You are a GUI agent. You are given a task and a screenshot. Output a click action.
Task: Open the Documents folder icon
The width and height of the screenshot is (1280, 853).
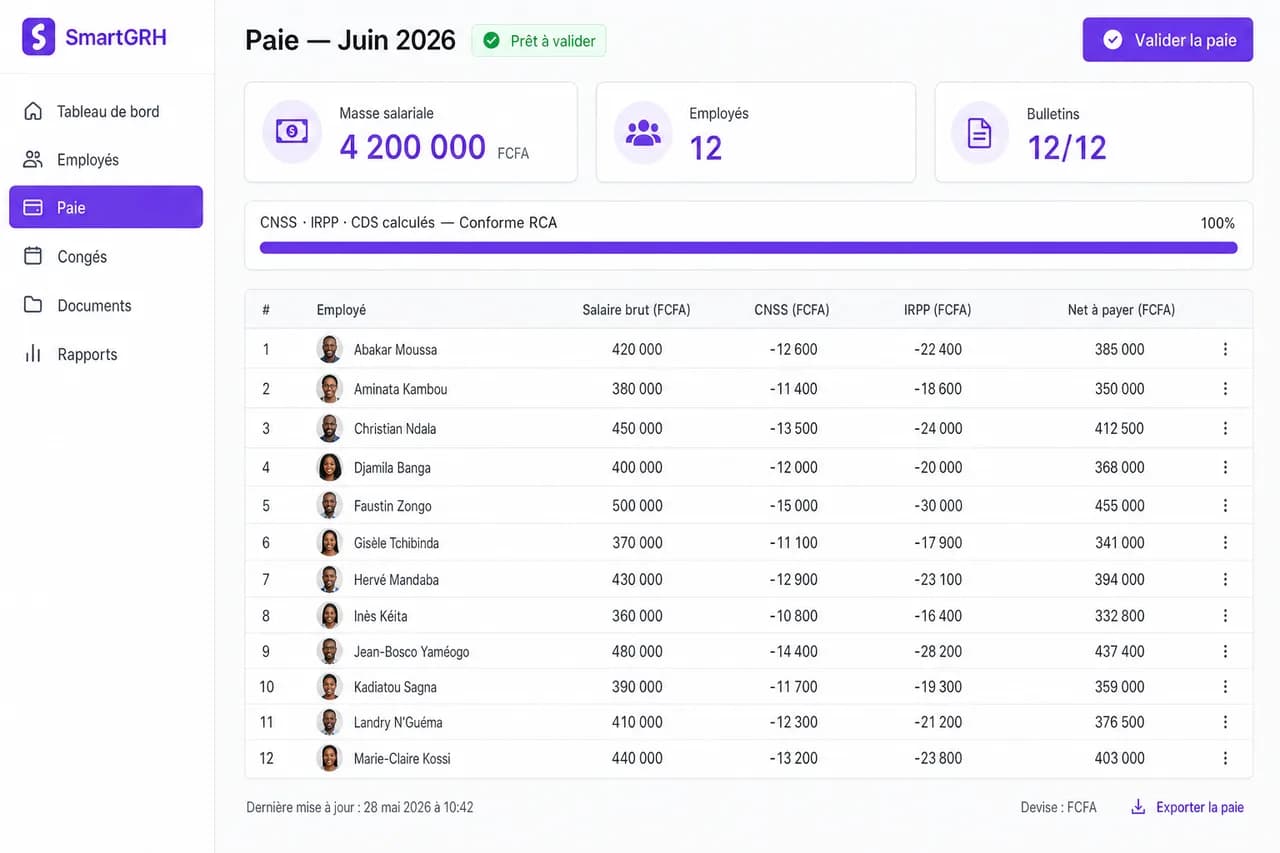click(33, 305)
